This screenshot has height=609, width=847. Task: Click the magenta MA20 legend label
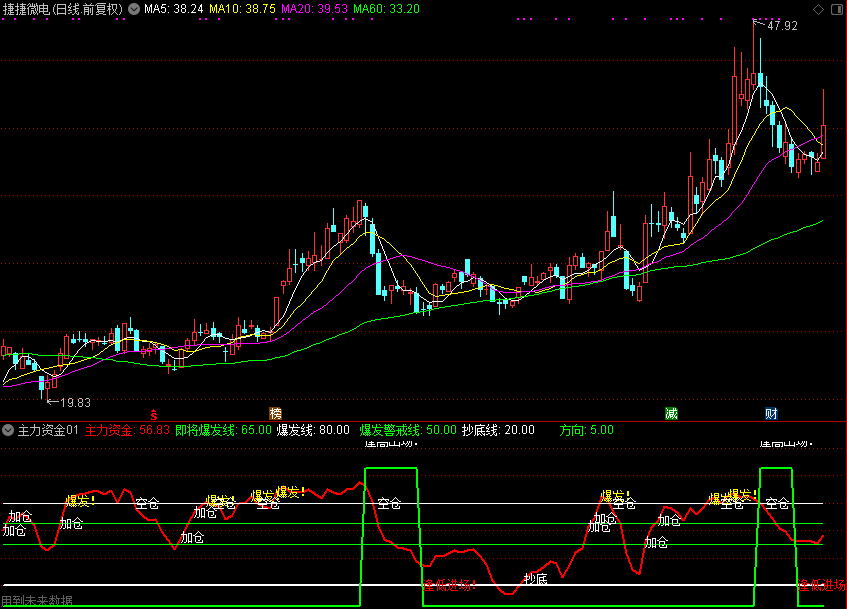(315, 9)
